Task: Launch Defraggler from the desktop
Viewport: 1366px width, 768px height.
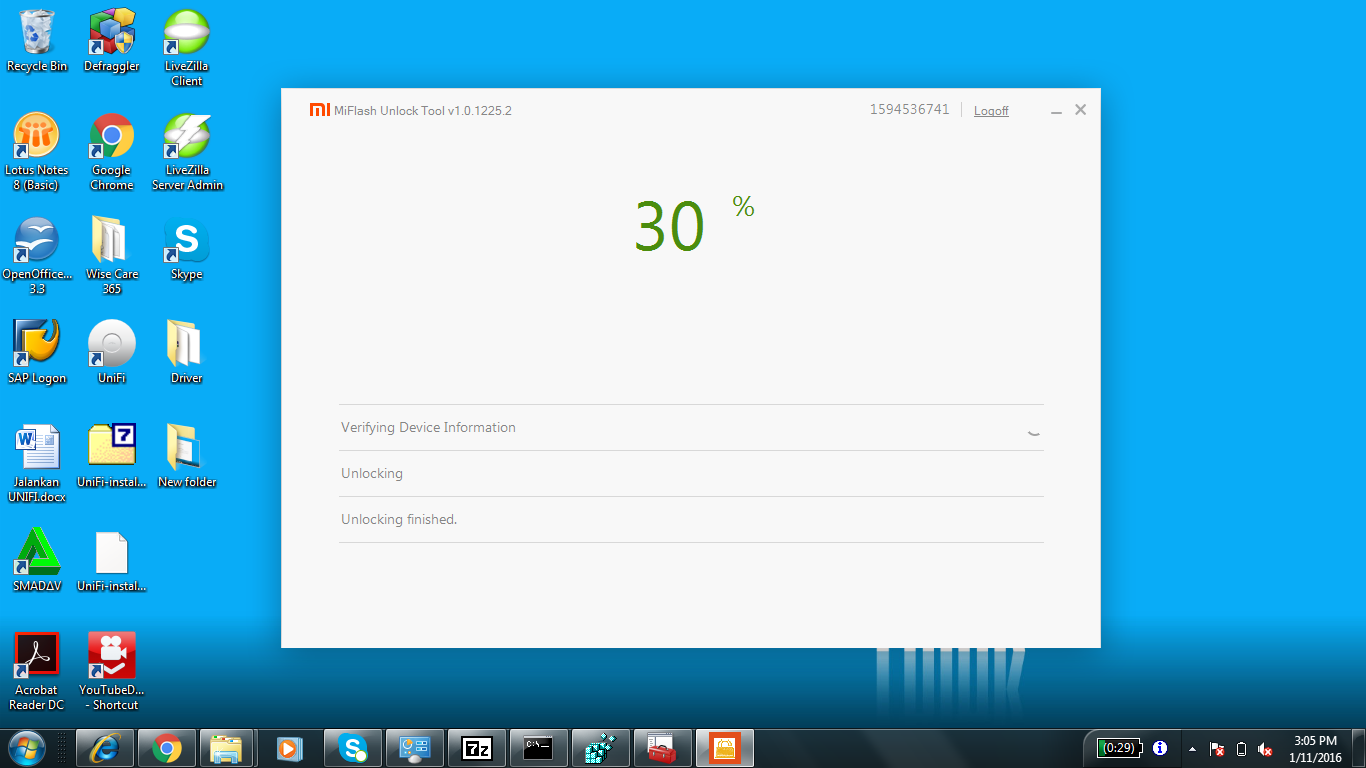Action: (111, 41)
